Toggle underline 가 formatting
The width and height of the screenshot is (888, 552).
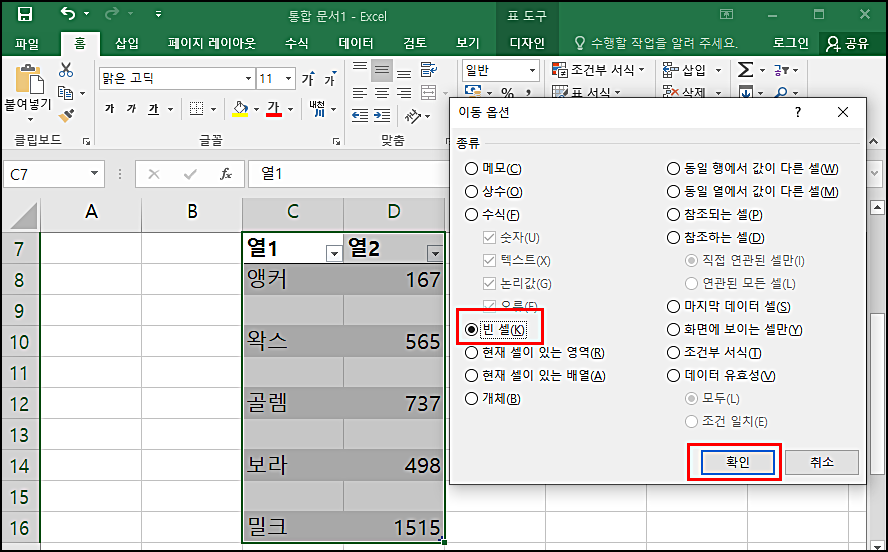153,109
